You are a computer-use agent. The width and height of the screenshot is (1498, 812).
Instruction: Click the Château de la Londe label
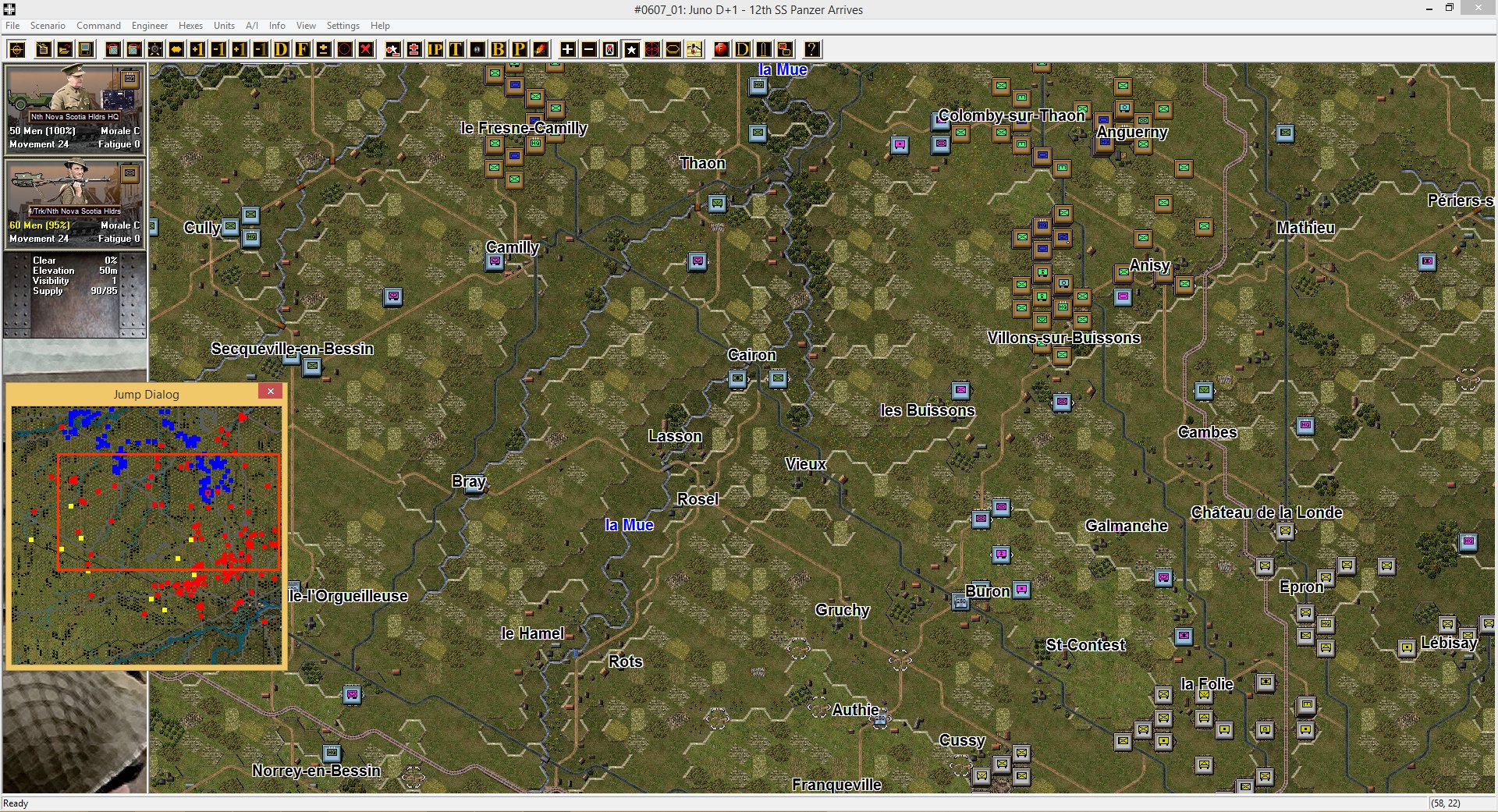[x=1266, y=512]
